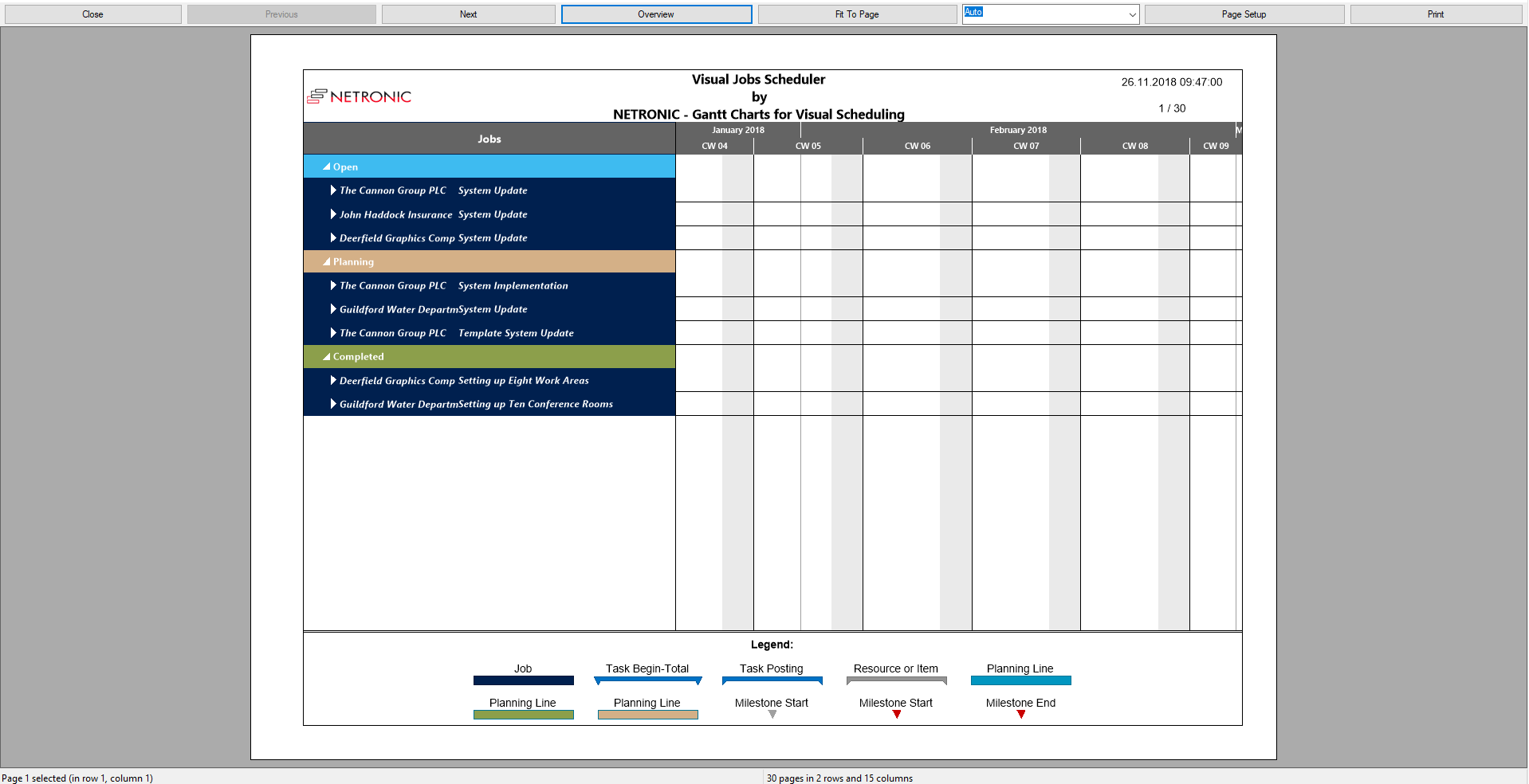
Task: Expand The Cannon Group System Implementation row
Action: 333,285
